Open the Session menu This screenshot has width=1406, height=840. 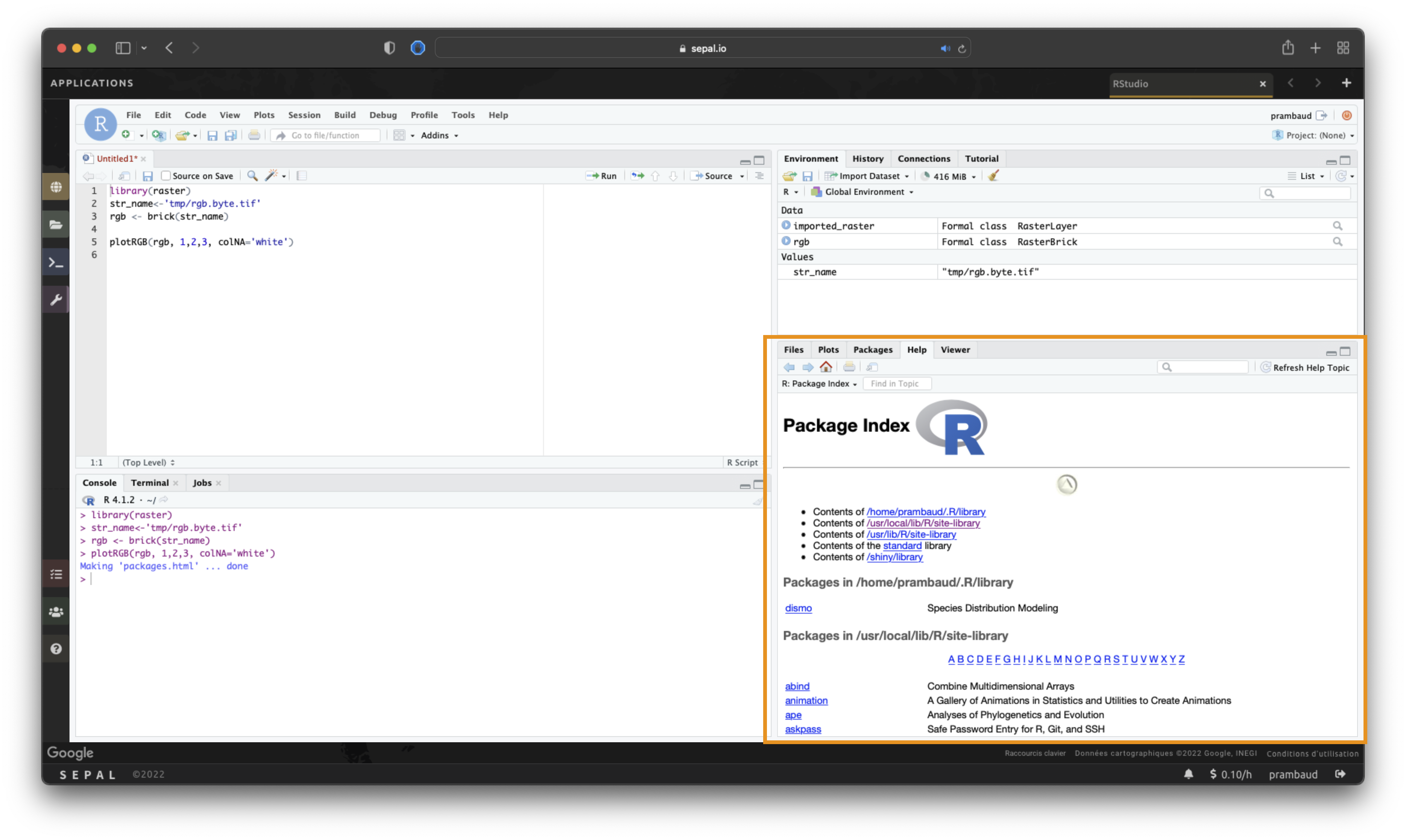(304, 115)
